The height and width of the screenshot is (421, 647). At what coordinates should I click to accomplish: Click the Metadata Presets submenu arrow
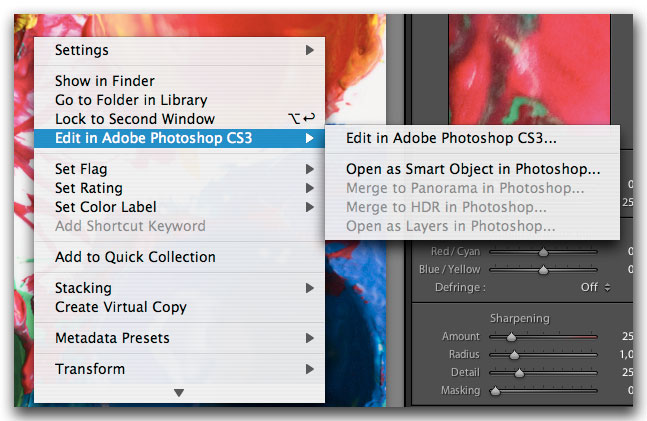[x=310, y=338]
